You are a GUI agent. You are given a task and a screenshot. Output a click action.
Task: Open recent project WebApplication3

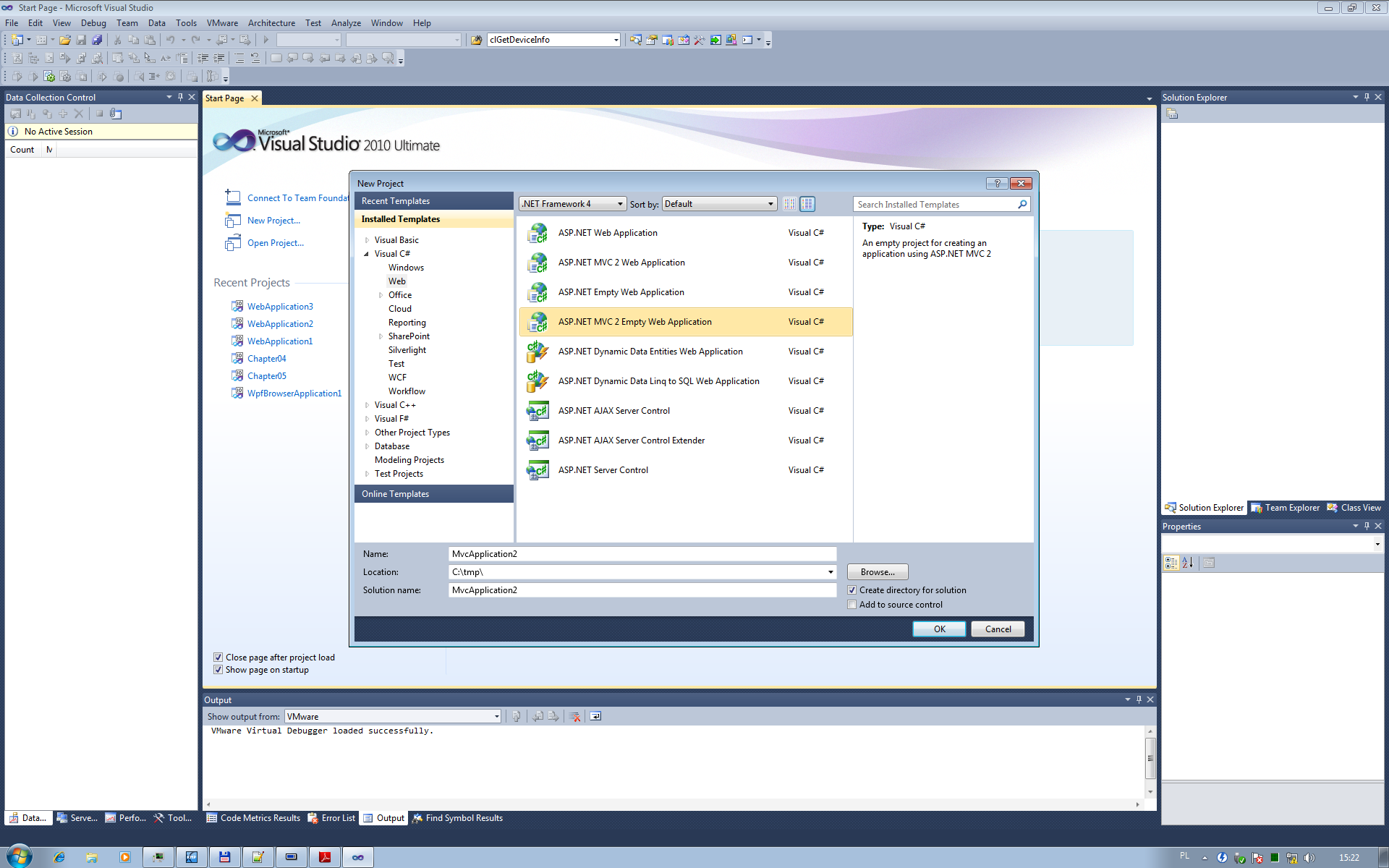[280, 307]
